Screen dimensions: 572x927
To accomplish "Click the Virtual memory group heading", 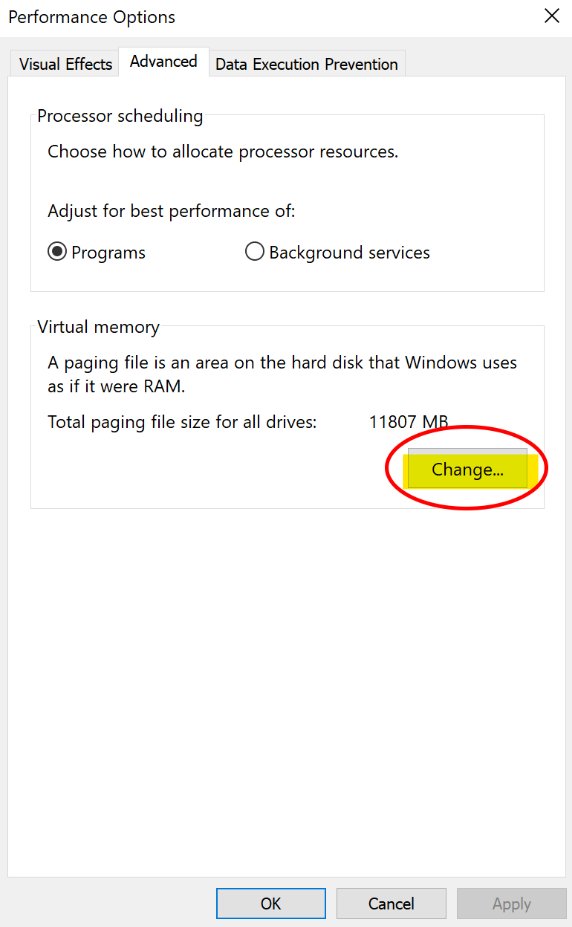I will 98,327.
